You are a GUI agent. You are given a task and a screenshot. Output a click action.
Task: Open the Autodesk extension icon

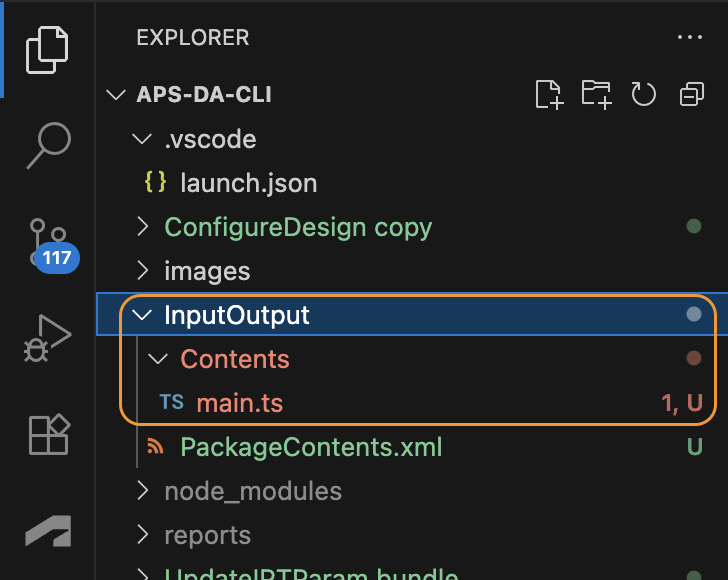(x=48, y=530)
